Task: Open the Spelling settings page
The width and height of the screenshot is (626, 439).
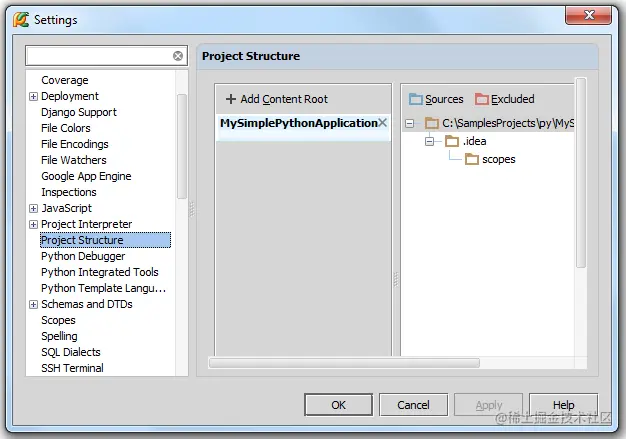Action: click(x=59, y=336)
